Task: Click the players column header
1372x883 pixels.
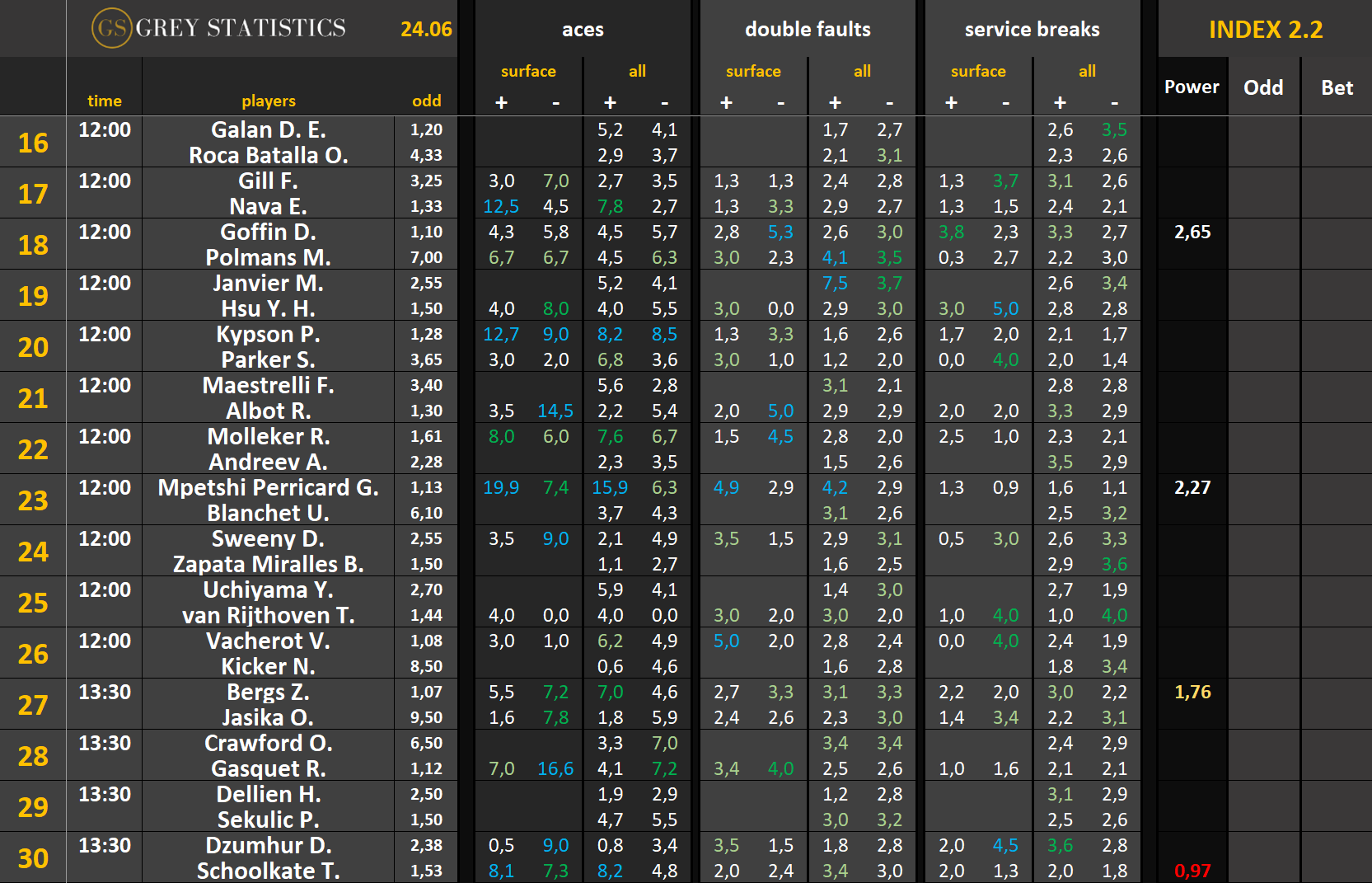Action: 268,101
